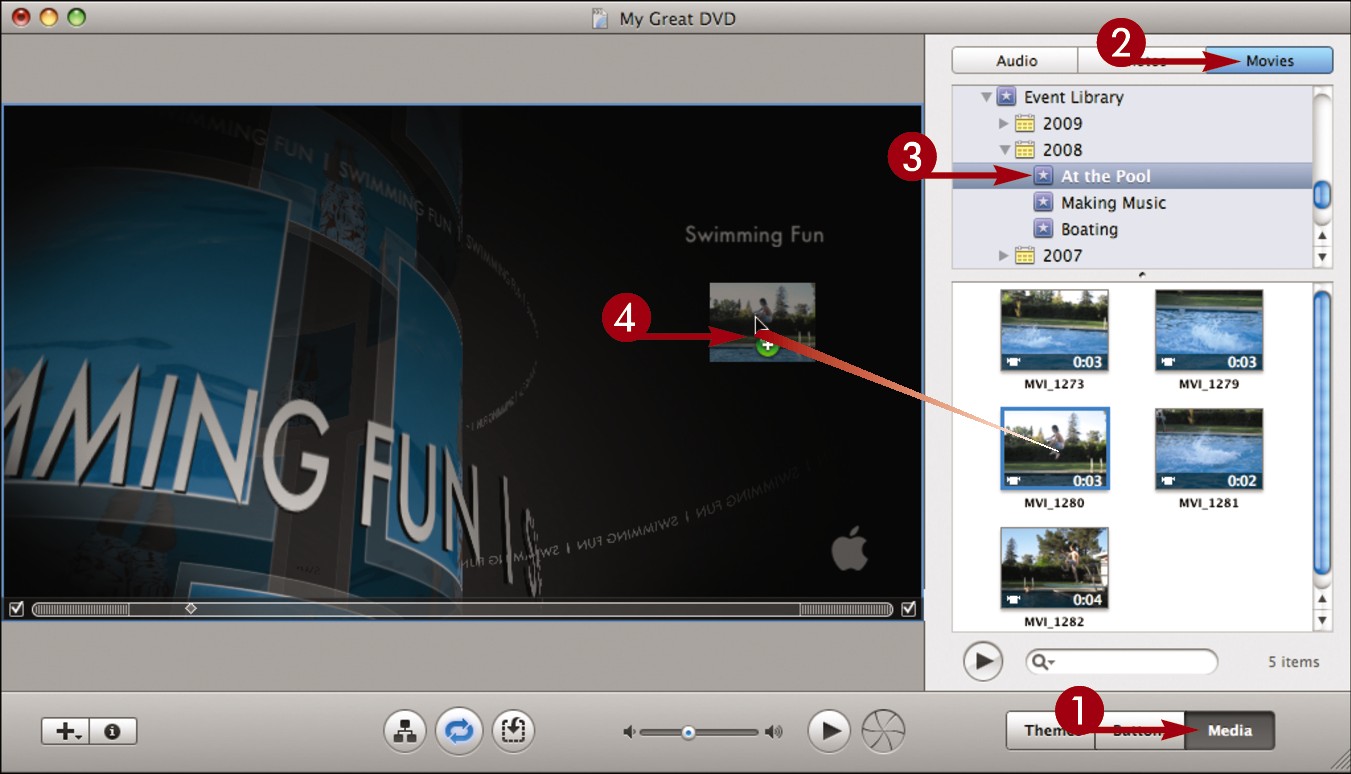Click the movie browser scrollbar down arrow
This screenshot has width=1351, height=774.
coord(1322,621)
